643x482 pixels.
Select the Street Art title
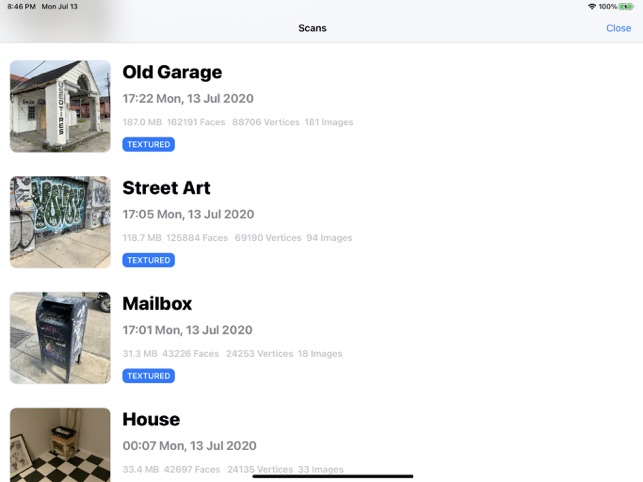click(166, 188)
